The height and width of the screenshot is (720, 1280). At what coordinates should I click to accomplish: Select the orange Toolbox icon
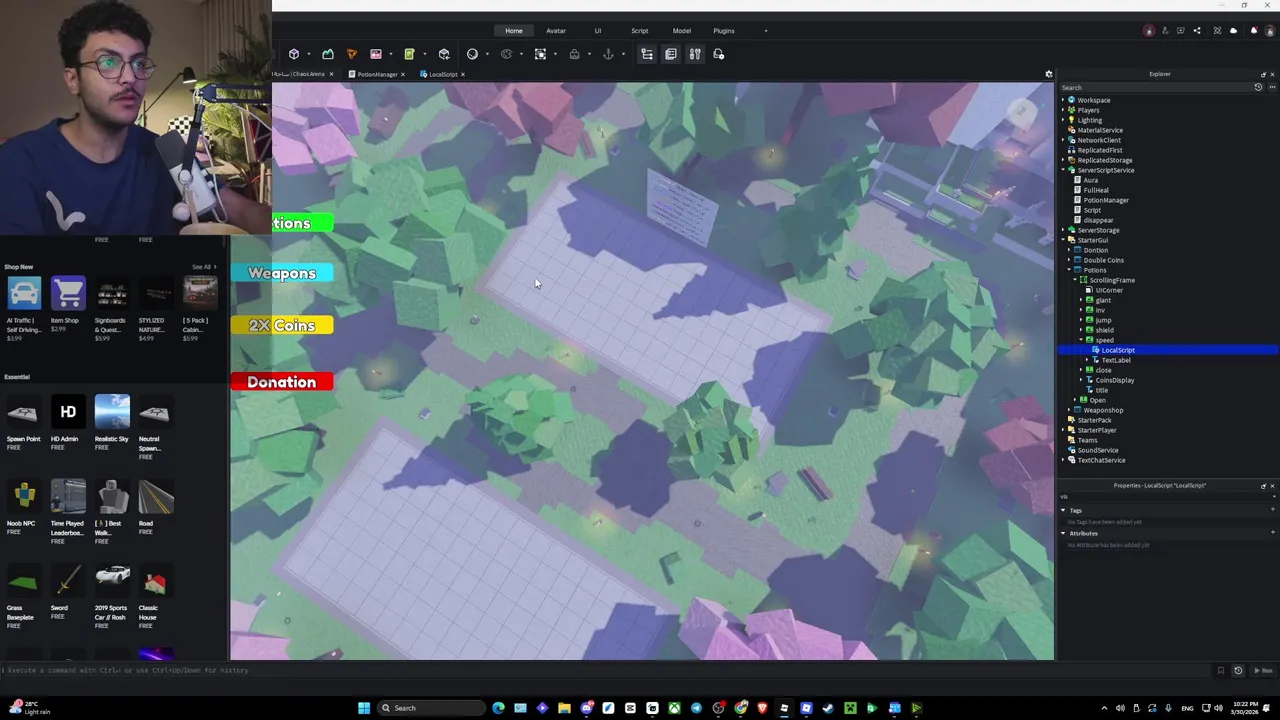[351, 54]
